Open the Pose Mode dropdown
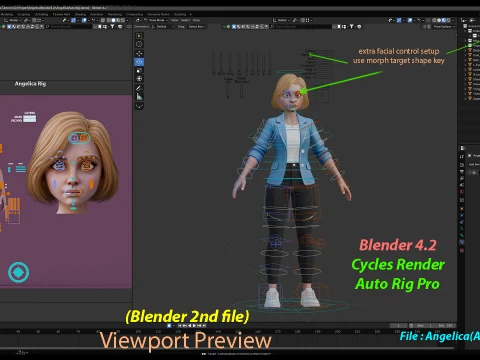The image size is (480, 360). tap(155, 20)
